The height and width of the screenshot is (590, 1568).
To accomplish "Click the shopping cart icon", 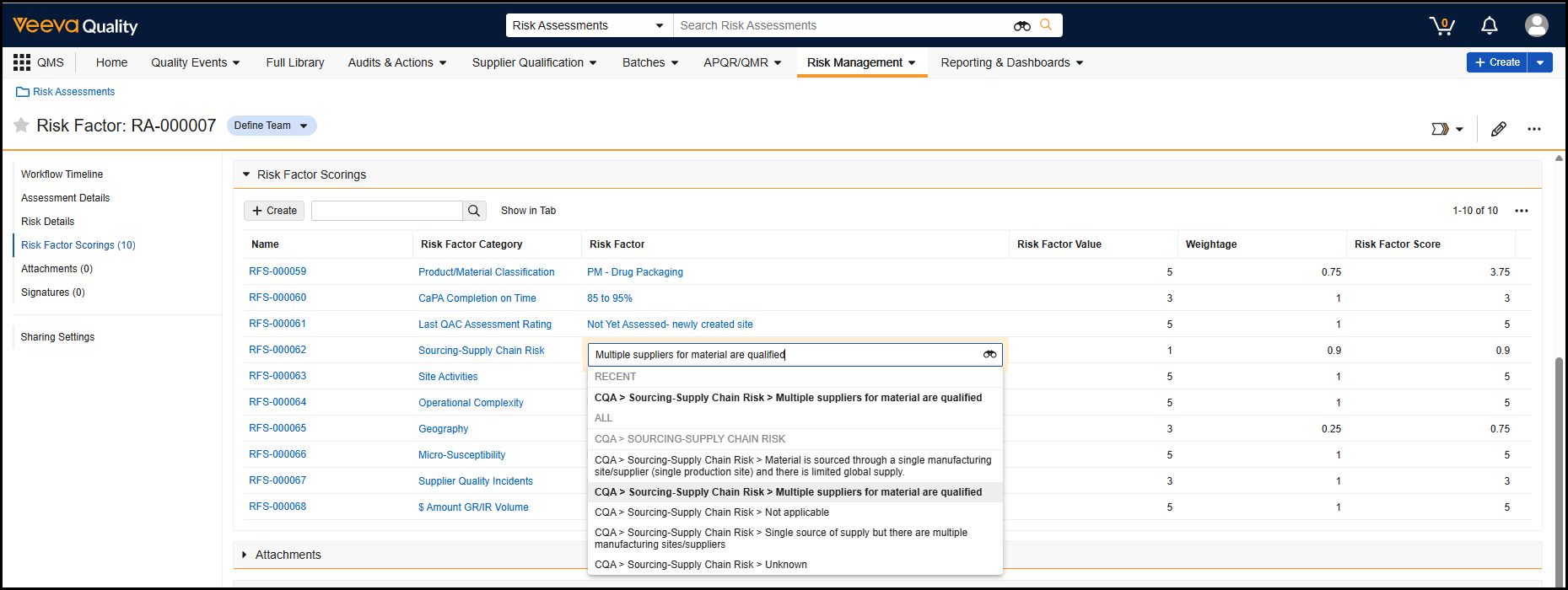I will point(1441,26).
